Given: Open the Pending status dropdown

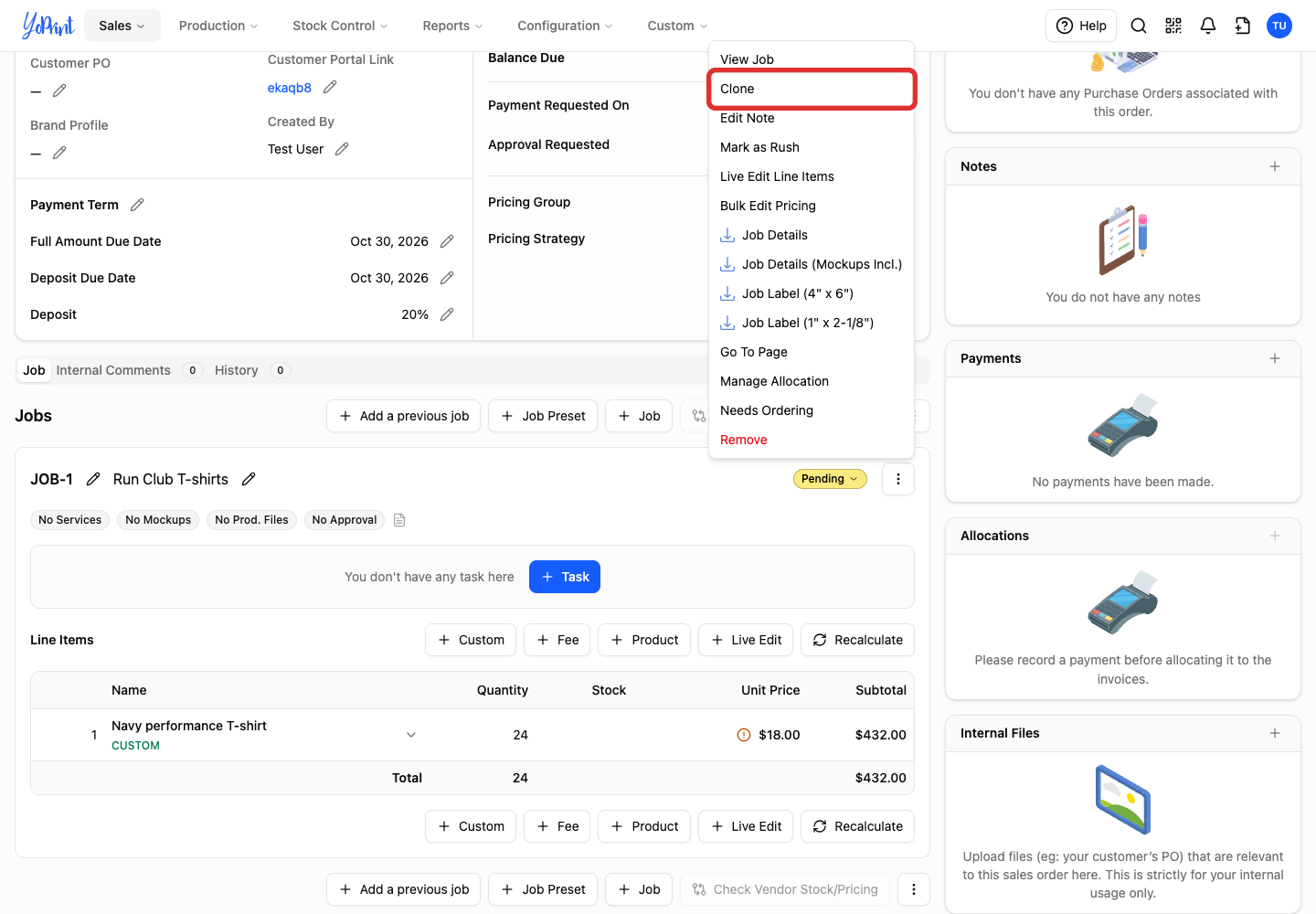Looking at the screenshot, I should point(830,479).
